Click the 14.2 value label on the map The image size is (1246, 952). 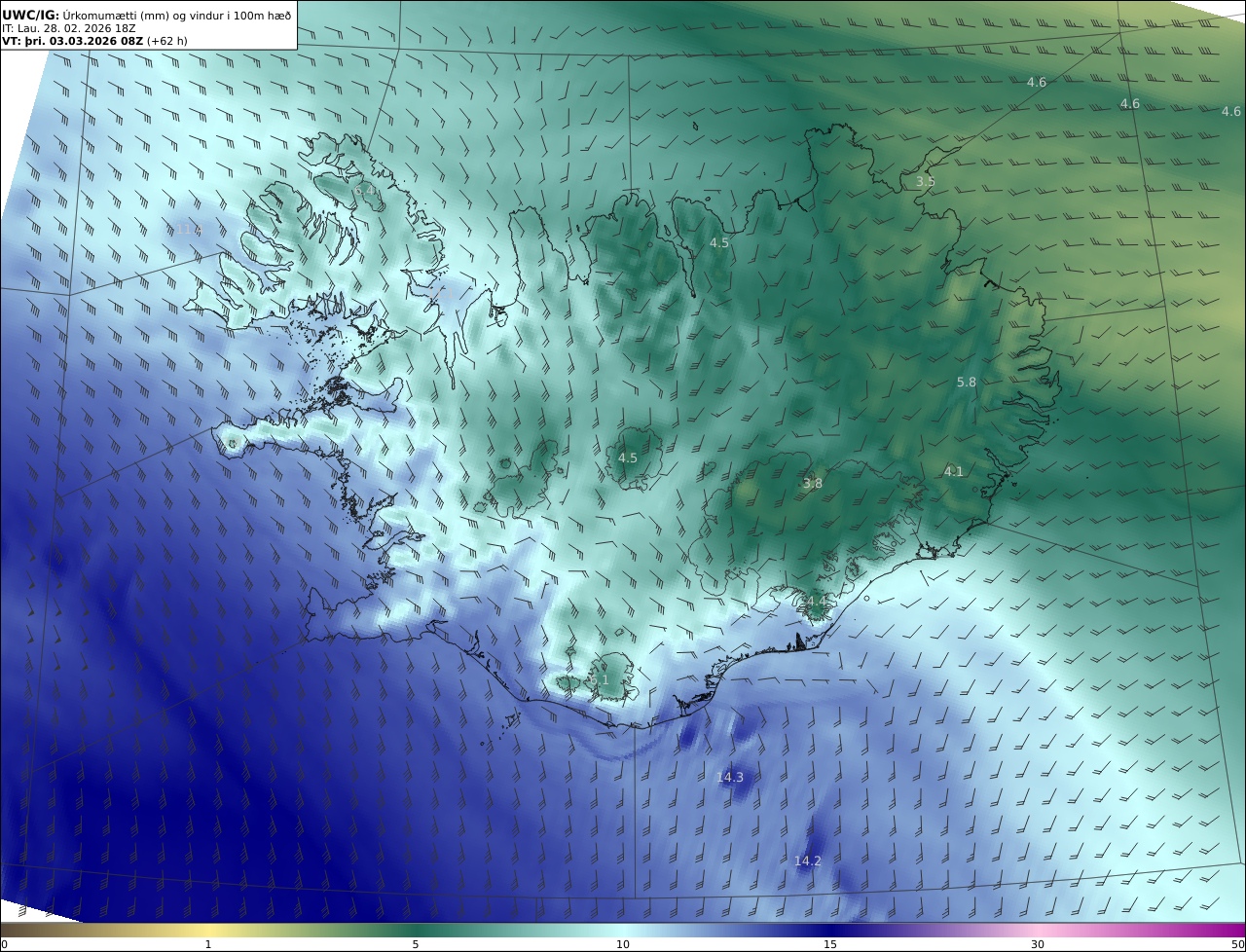pyautogui.click(x=808, y=860)
